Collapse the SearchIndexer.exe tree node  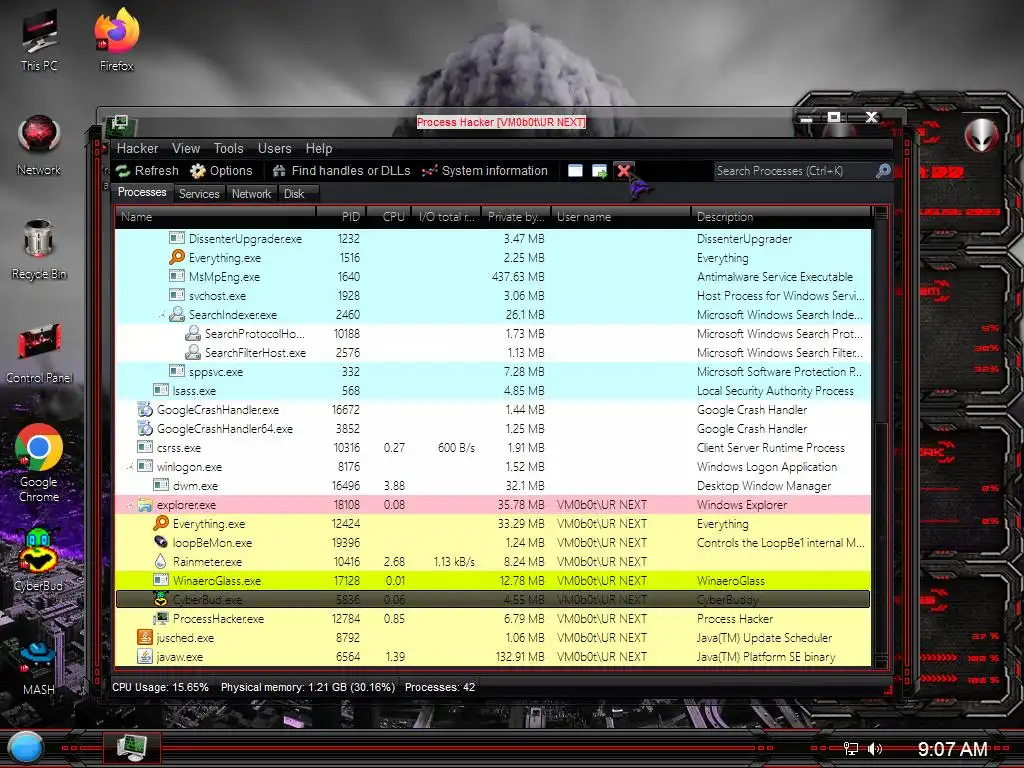pyautogui.click(x=161, y=315)
